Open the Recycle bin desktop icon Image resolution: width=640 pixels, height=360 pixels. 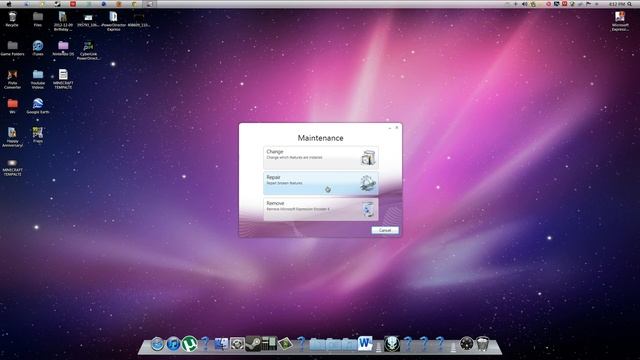pos(12,19)
